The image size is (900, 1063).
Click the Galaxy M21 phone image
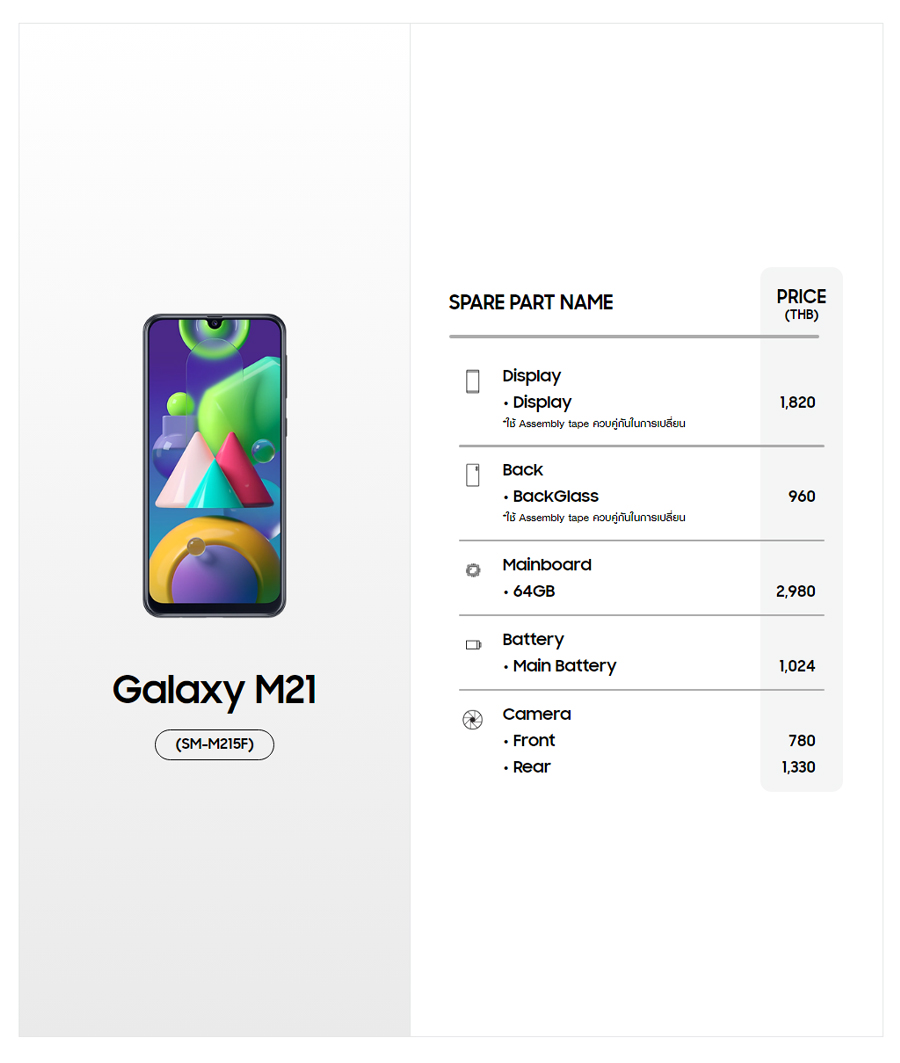(214, 465)
